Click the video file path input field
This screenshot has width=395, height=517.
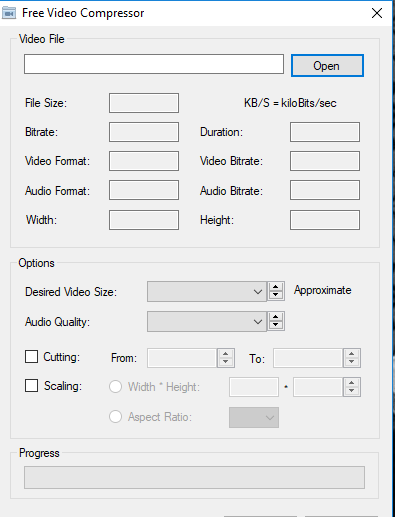pos(154,64)
